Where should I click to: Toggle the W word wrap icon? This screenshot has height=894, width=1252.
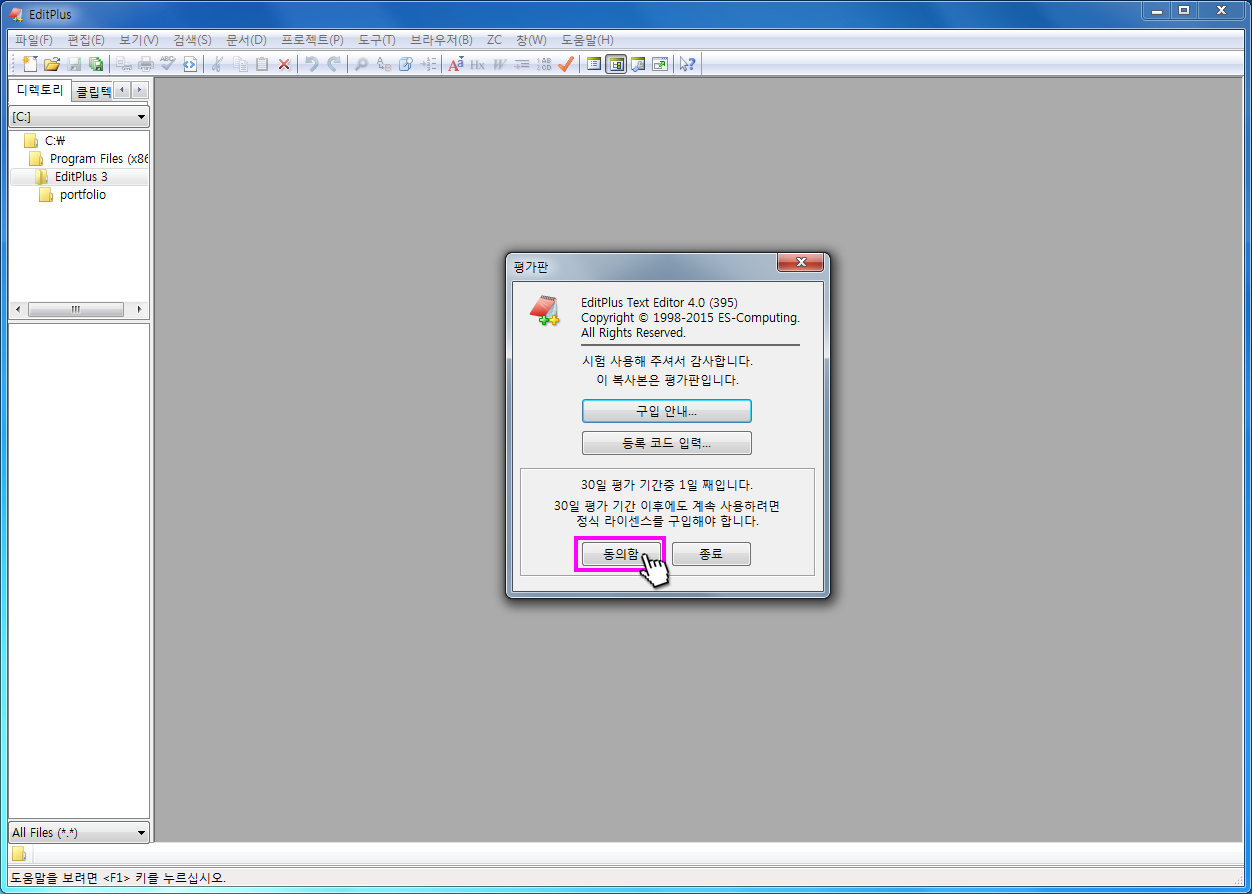(500, 64)
